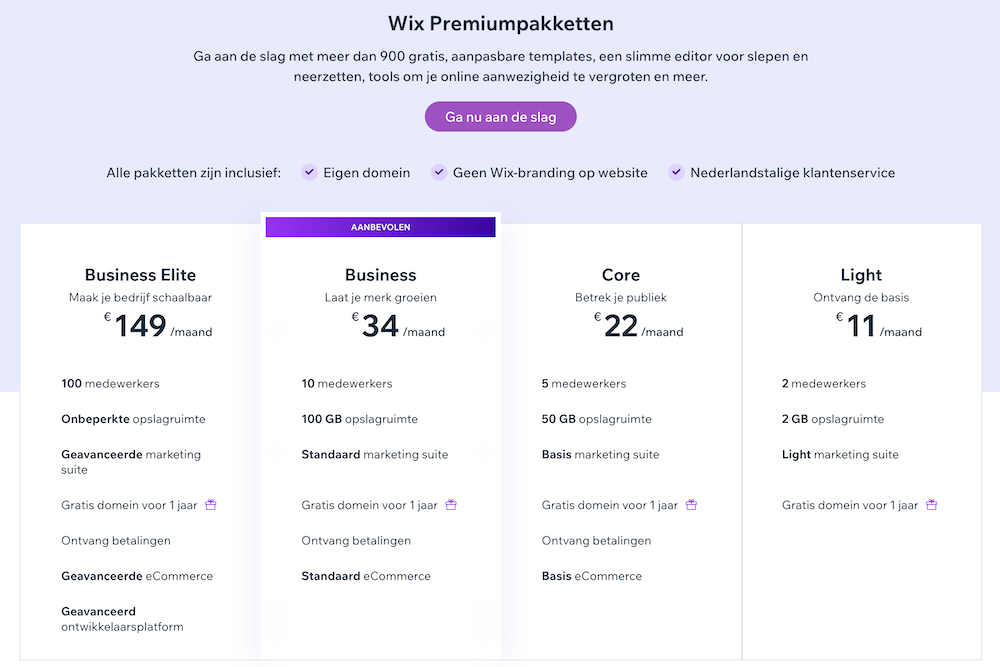Click 'Standaard eCommerce' in Business column

click(366, 576)
